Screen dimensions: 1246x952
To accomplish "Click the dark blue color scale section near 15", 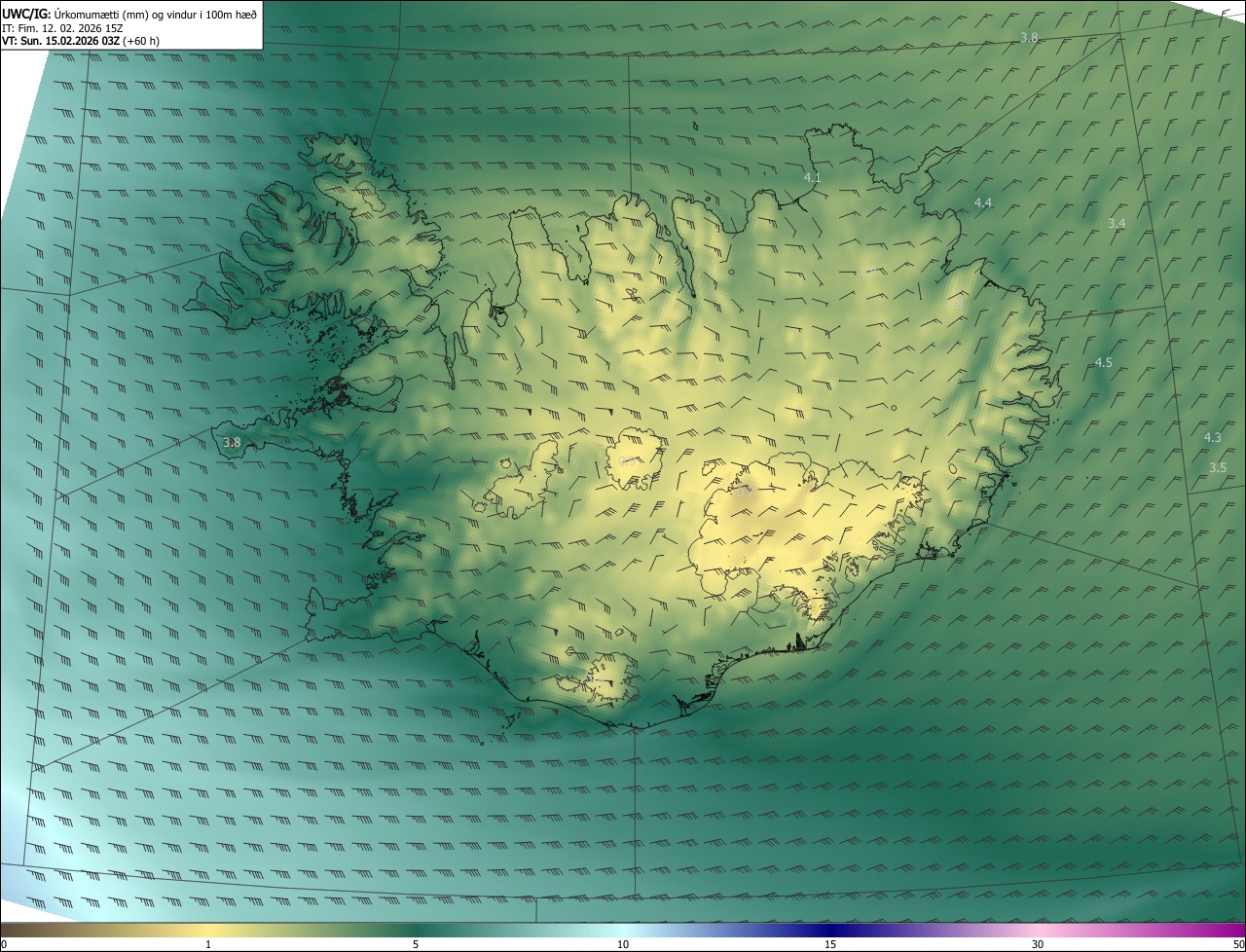I will click(x=830, y=930).
